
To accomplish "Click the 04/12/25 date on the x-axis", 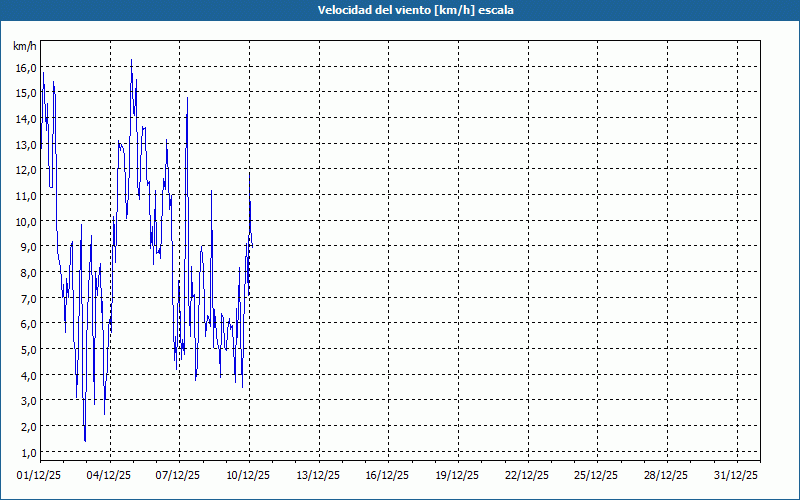I will (110, 476).
